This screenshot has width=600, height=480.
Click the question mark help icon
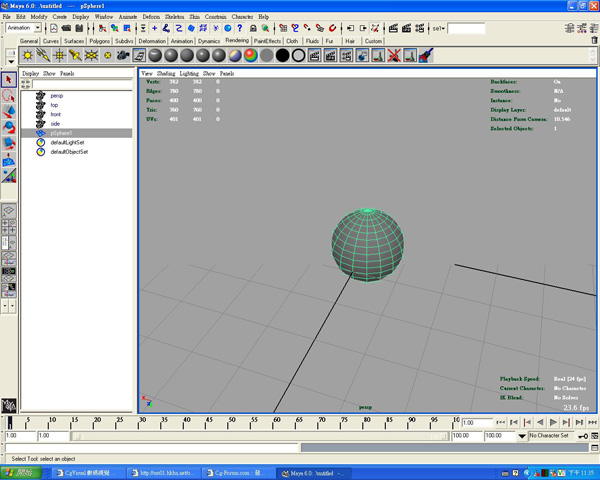point(240,28)
